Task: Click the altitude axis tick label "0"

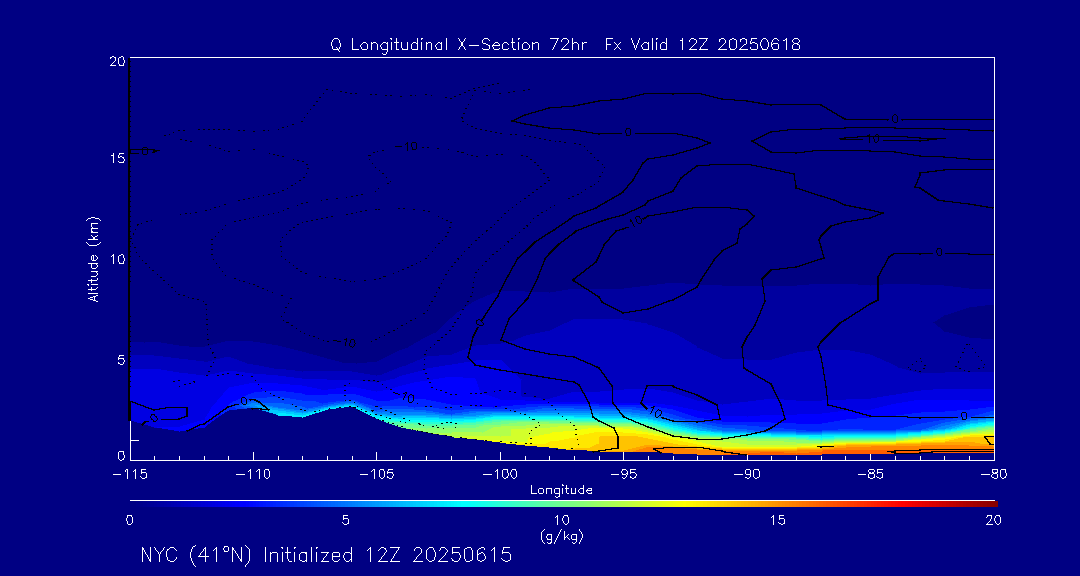Action: [121, 455]
